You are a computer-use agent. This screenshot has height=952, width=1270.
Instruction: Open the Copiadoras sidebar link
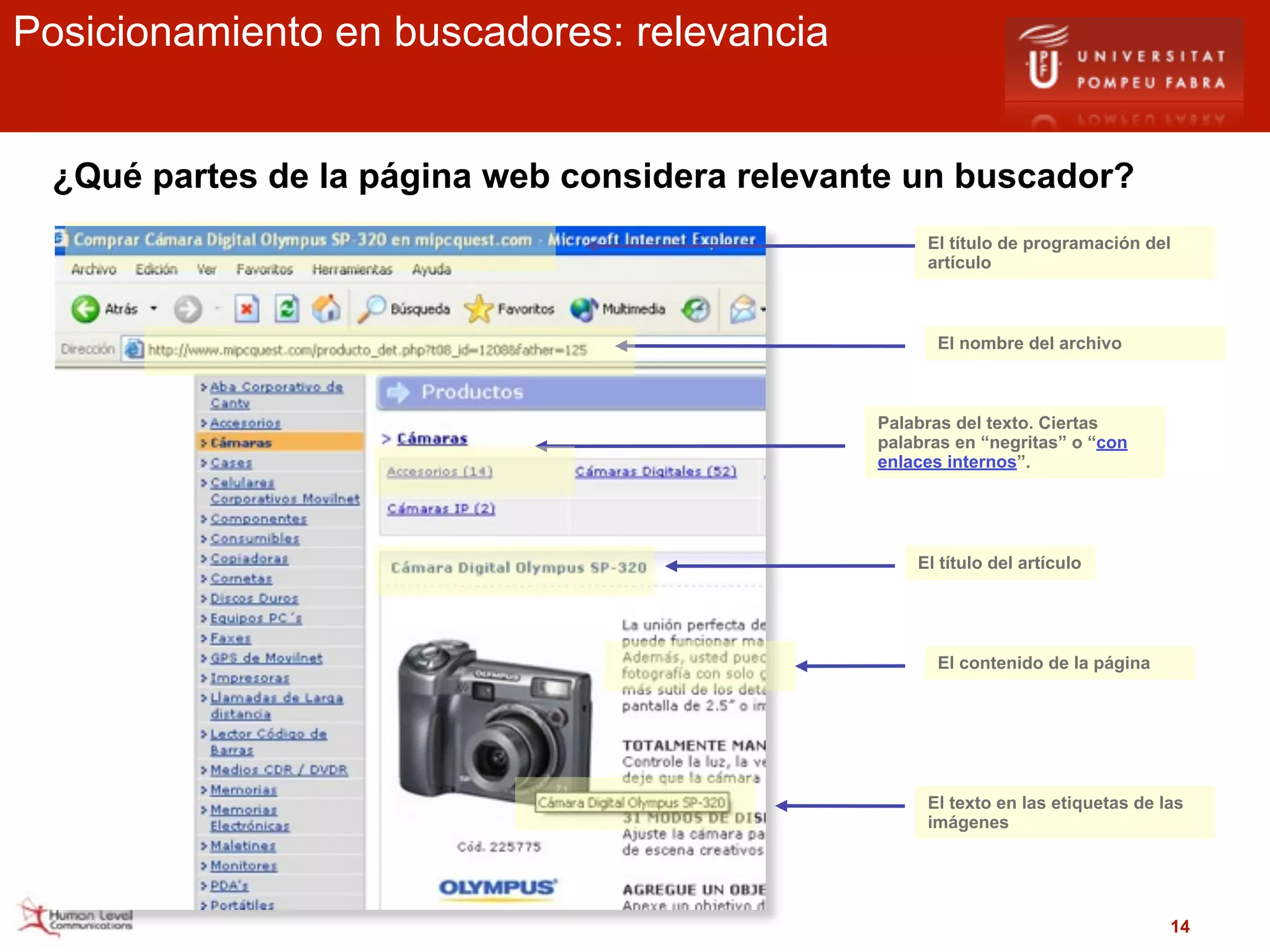coord(249,558)
